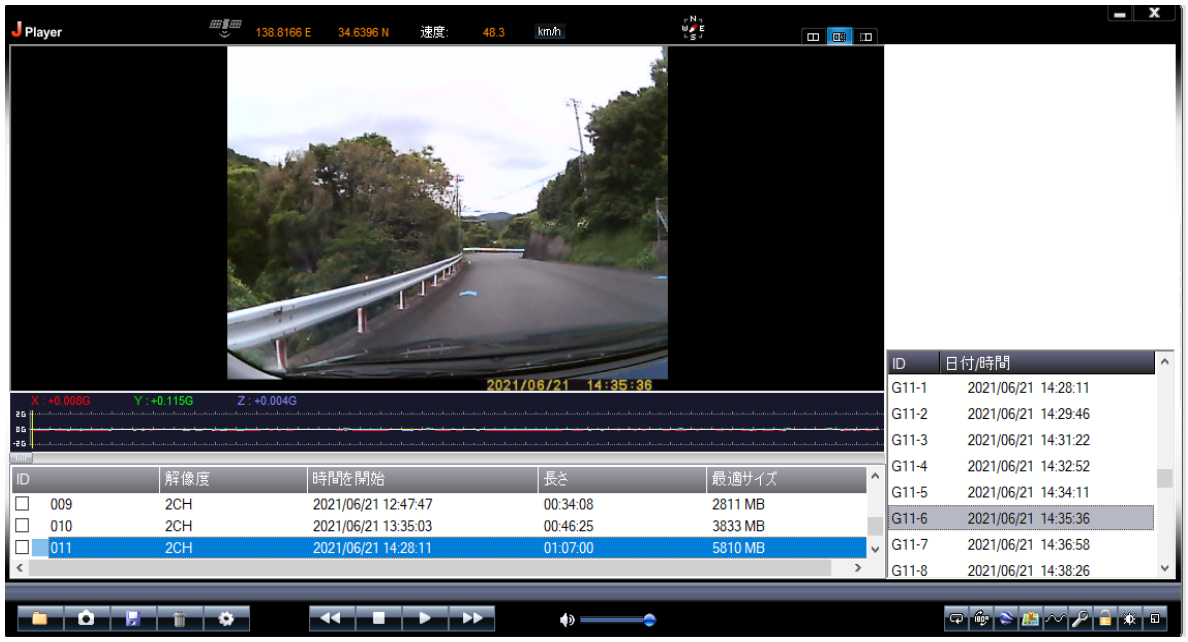Take a snapshot with the camera icon
Screen dimensions: 1188x642
86,619
